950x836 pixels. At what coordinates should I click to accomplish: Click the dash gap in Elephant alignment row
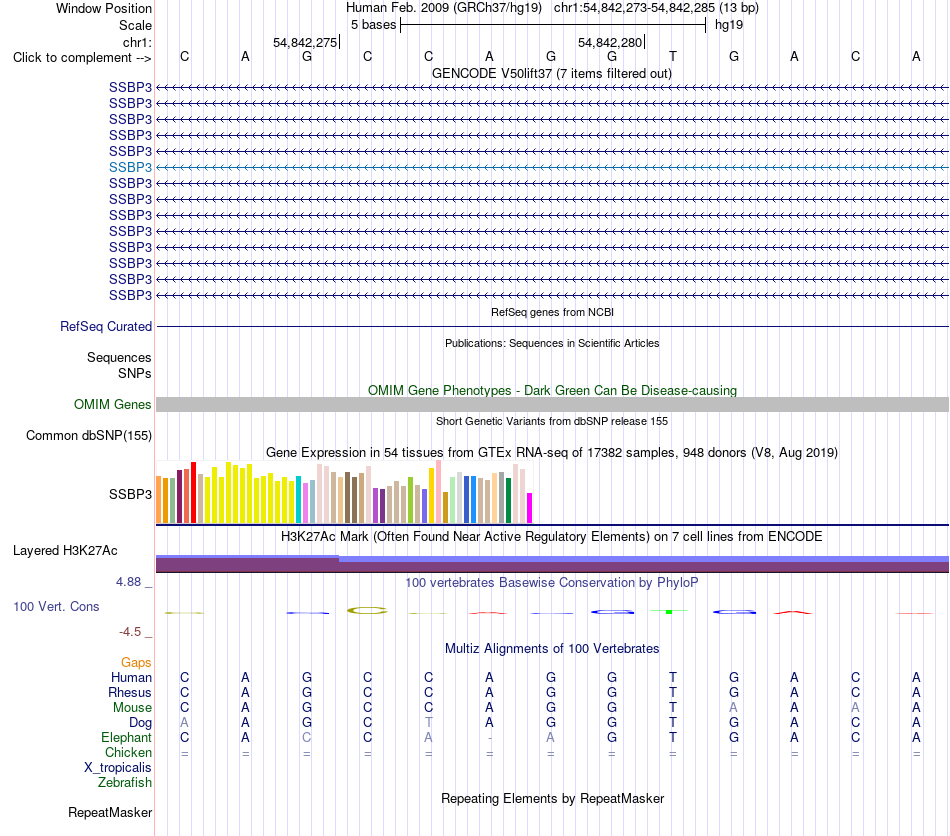pyautogui.click(x=490, y=738)
